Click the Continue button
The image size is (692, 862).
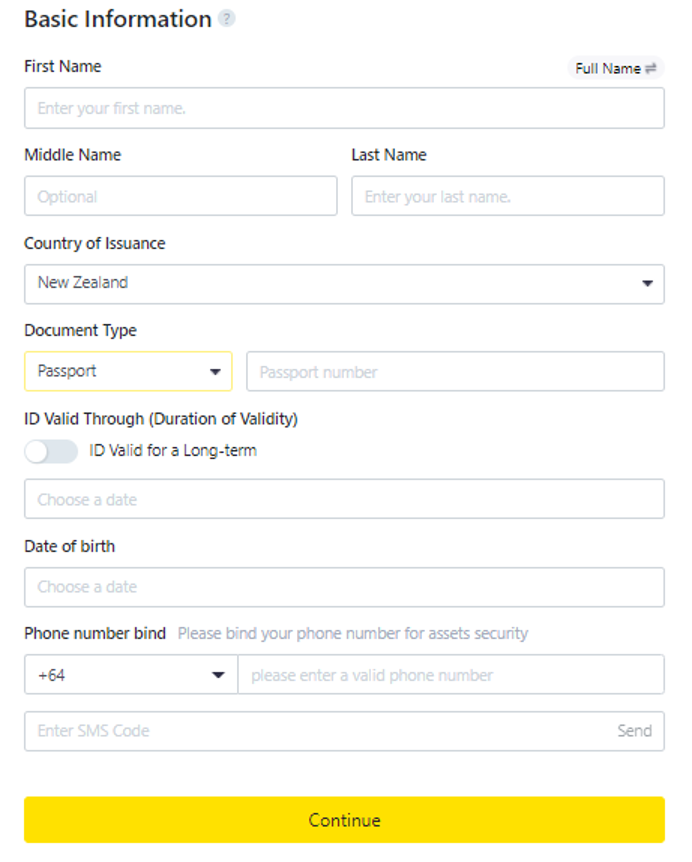[344, 820]
